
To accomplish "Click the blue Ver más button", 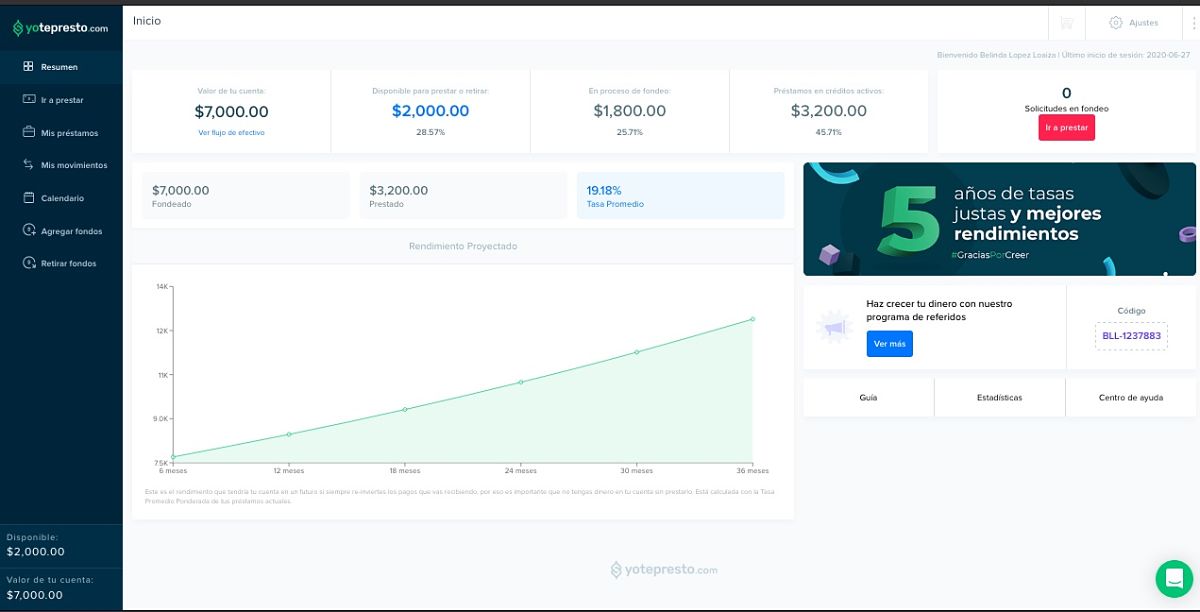I will pyautogui.click(x=889, y=343).
